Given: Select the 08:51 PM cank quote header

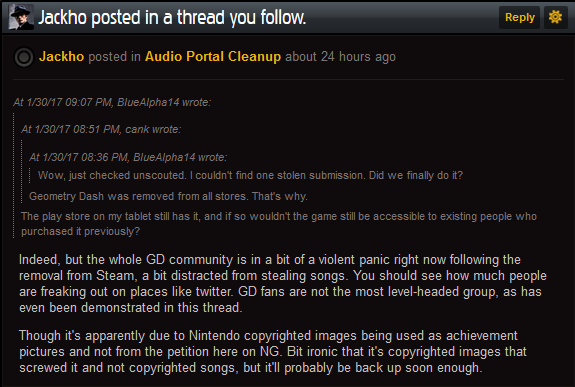Looking at the screenshot, I should click(x=101, y=129).
